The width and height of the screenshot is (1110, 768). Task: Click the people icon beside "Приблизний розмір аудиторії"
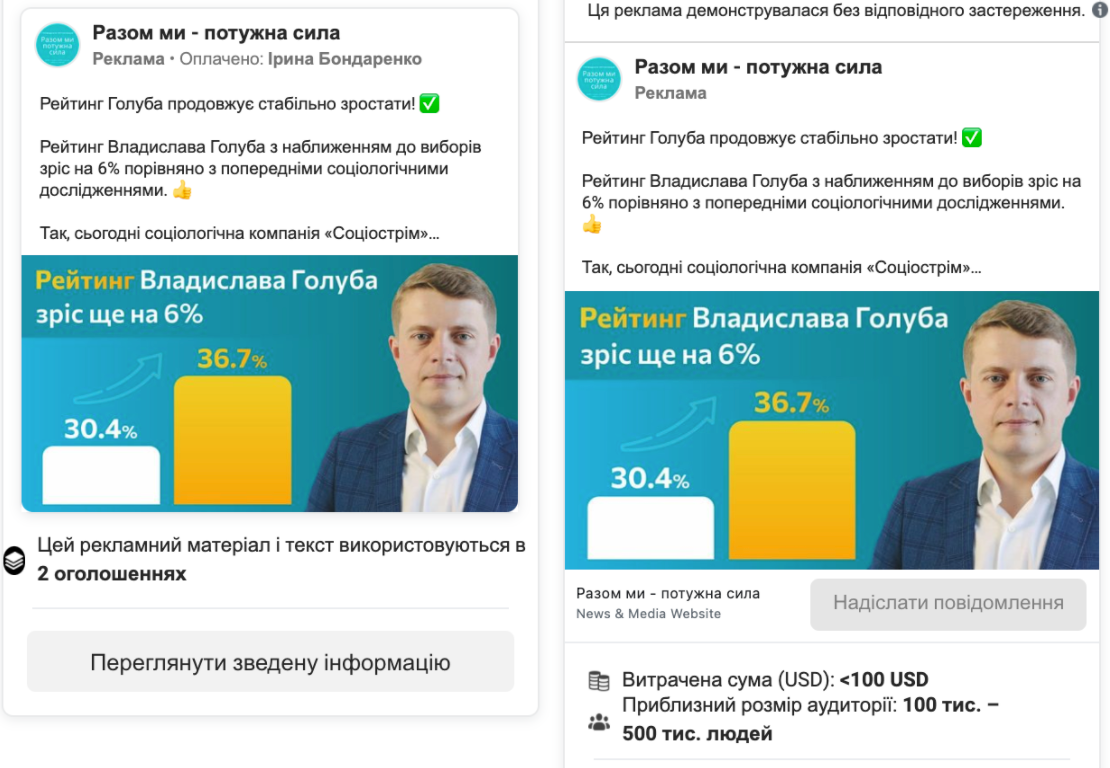(599, 722)
